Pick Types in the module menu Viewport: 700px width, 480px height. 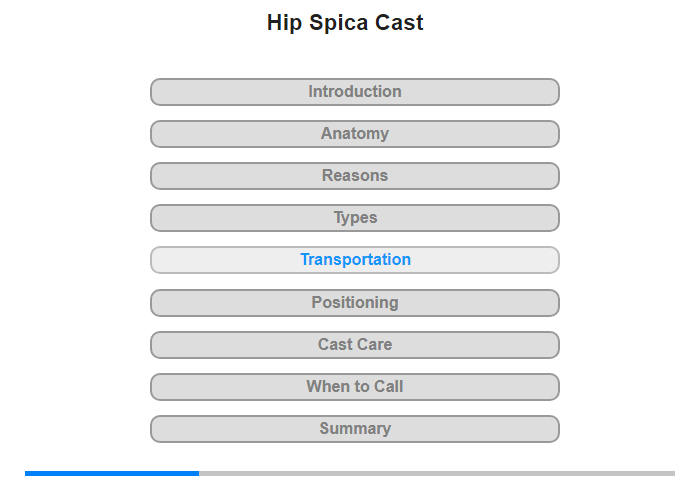(355, 218)
